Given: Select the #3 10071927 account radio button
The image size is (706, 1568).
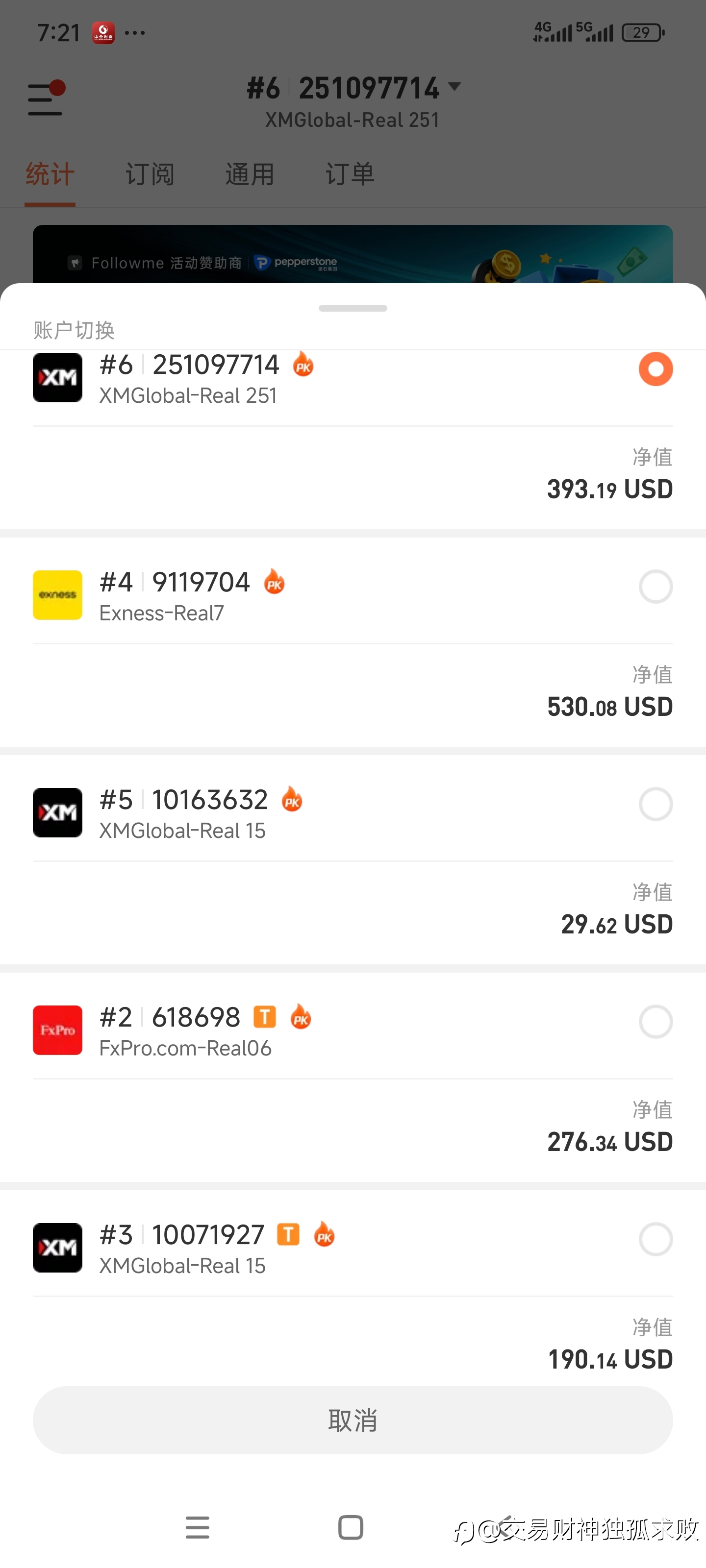Looking at the screenshot, I should 656,1239.
